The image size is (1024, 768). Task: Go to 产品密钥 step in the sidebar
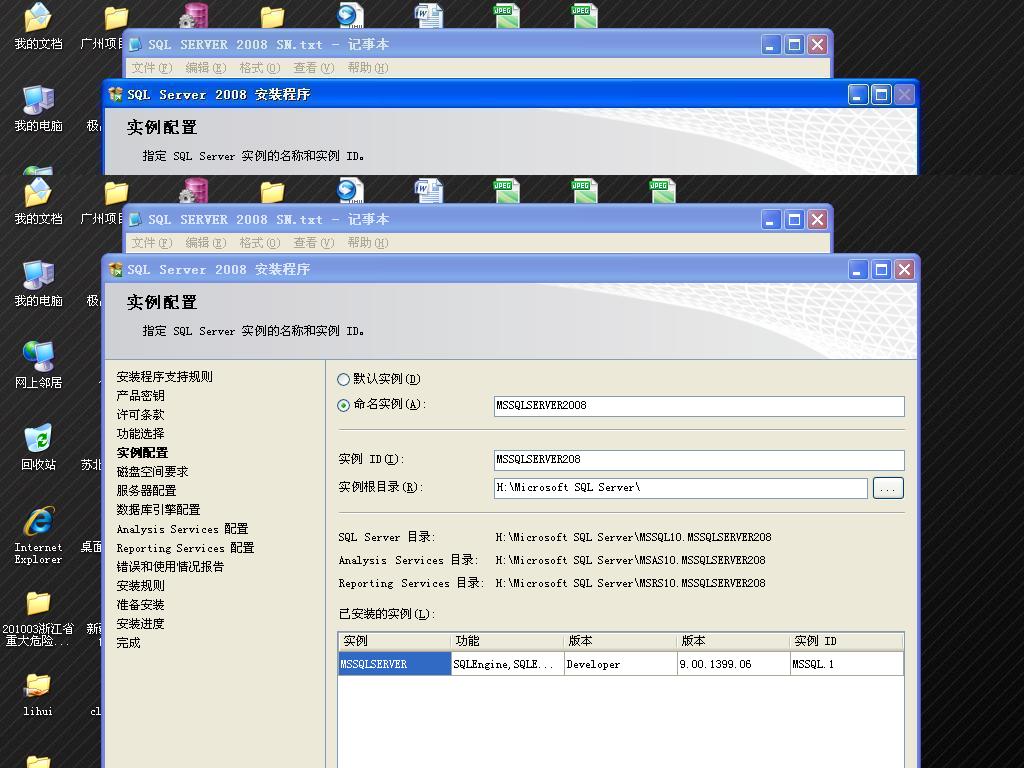coord(140,396)
